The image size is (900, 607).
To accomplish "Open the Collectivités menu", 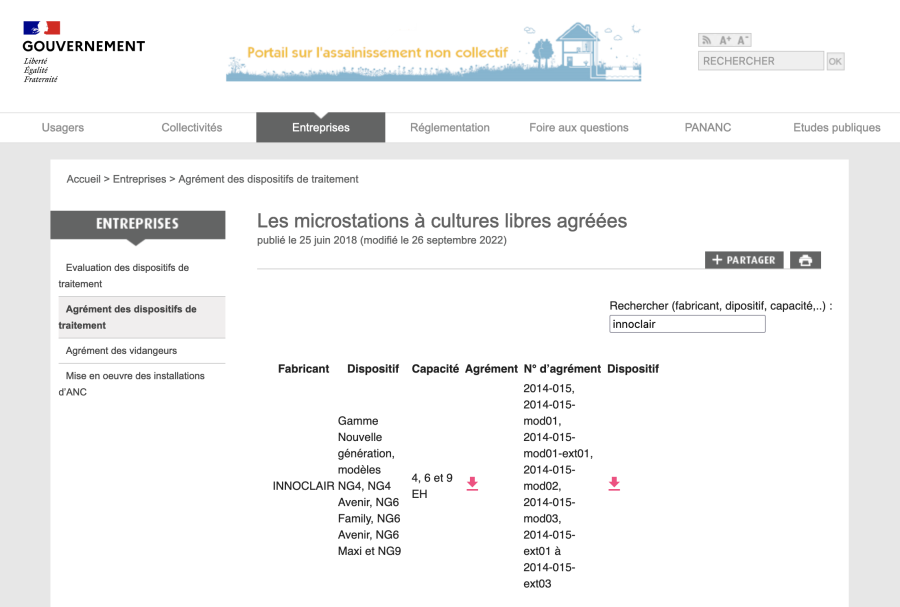I will coord(192,127).
